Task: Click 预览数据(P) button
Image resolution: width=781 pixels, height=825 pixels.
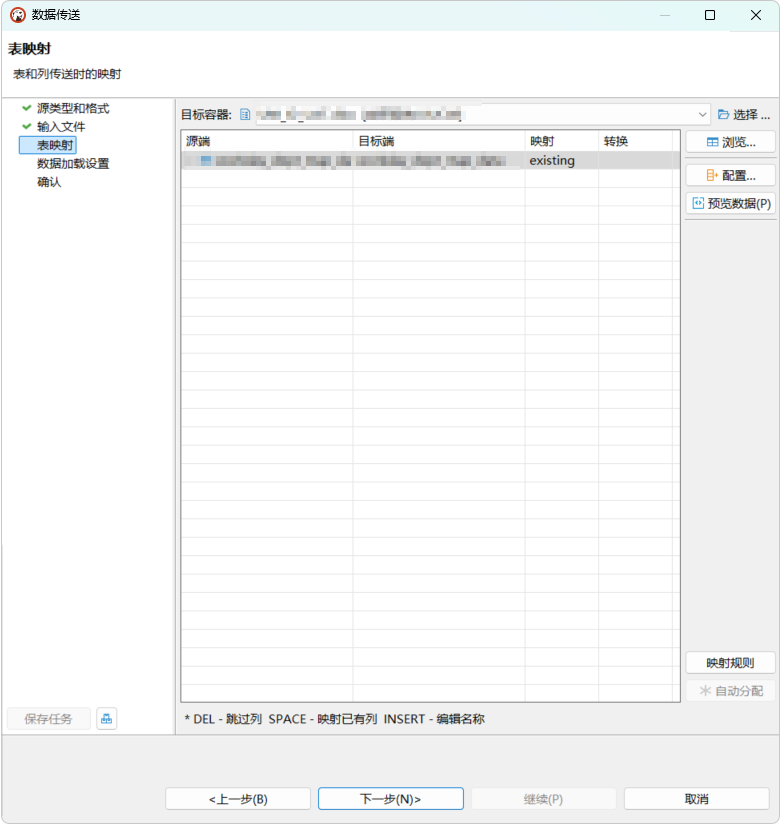Action: pyautogui.click(x=730, y=203)
